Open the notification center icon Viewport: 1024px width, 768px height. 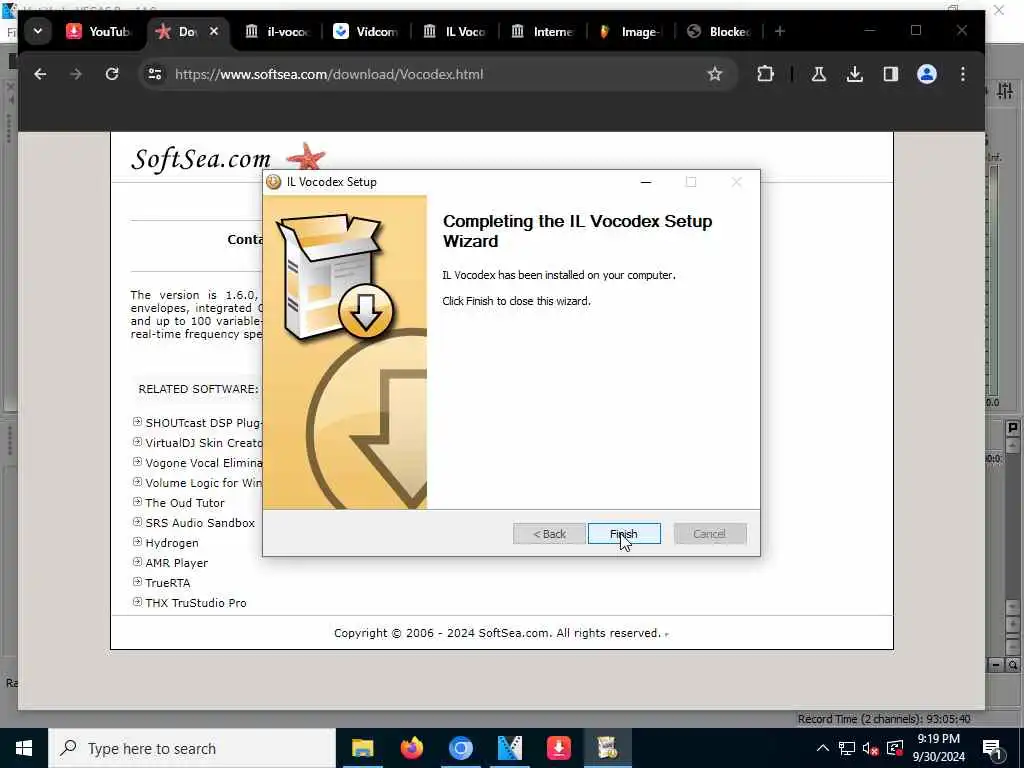pyautogui.click(x=992, y=748)
